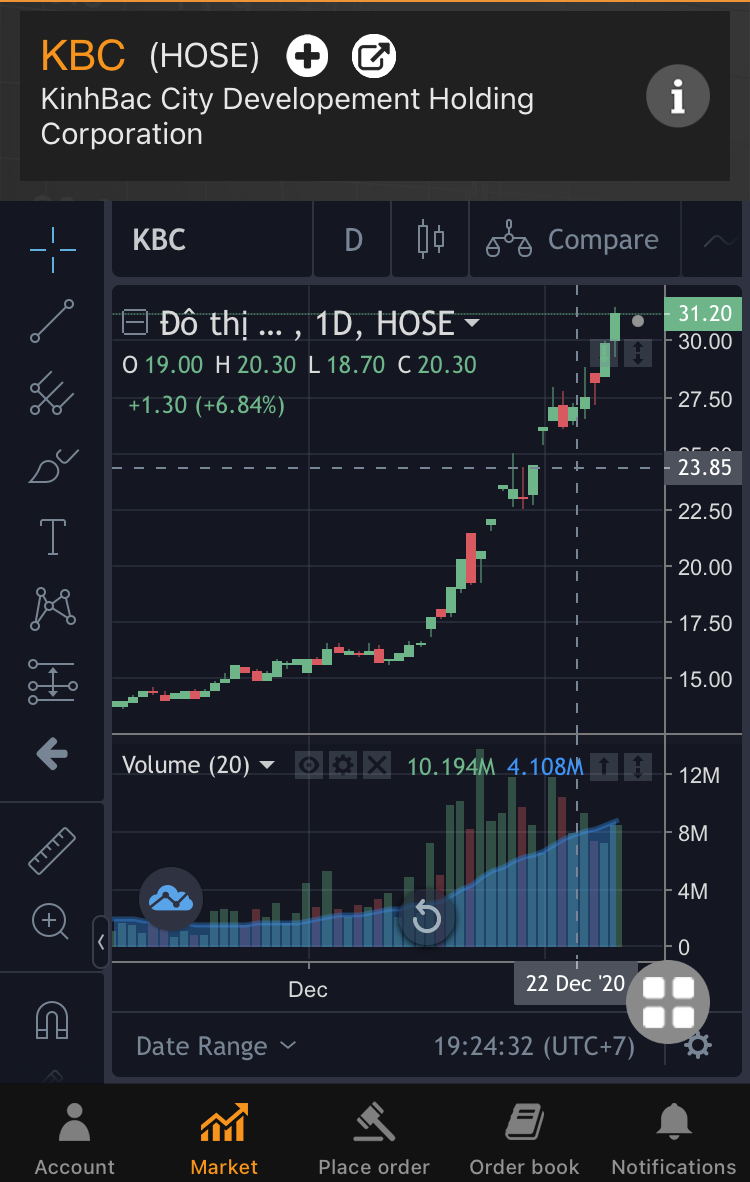
Task: Click the +1.30 (+6.84%) change value
Action: tap(207, 405)
